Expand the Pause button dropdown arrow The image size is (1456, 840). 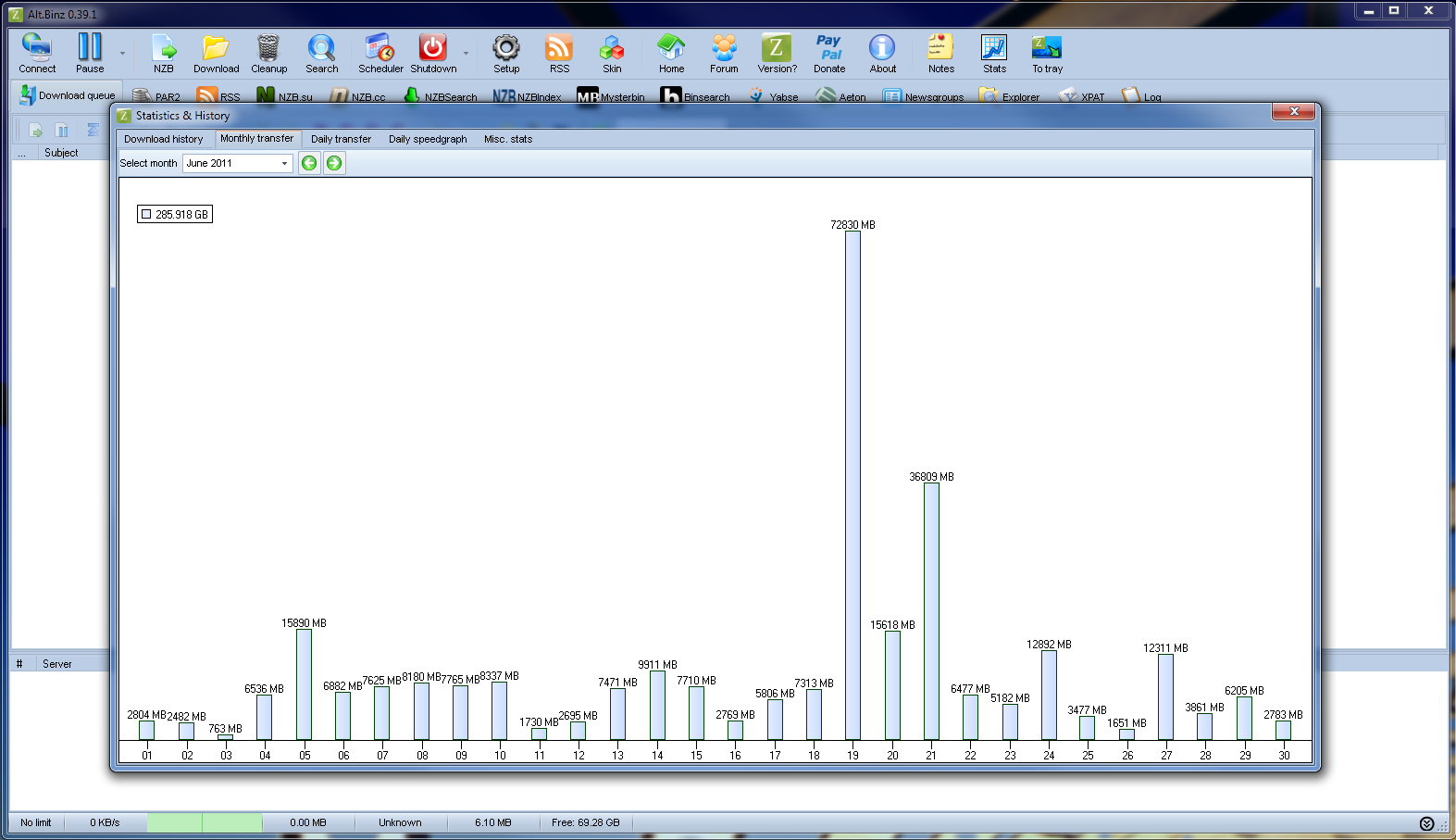click(x=122, y=54)
